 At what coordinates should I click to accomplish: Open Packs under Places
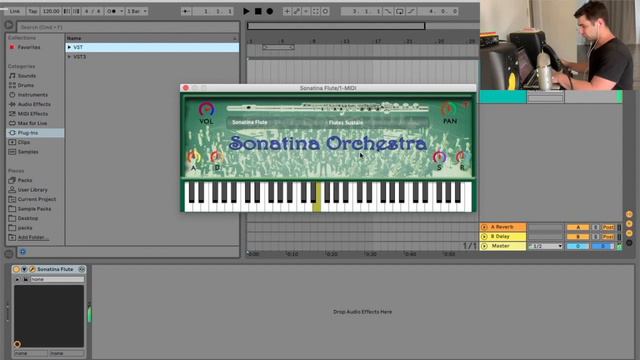24,180
